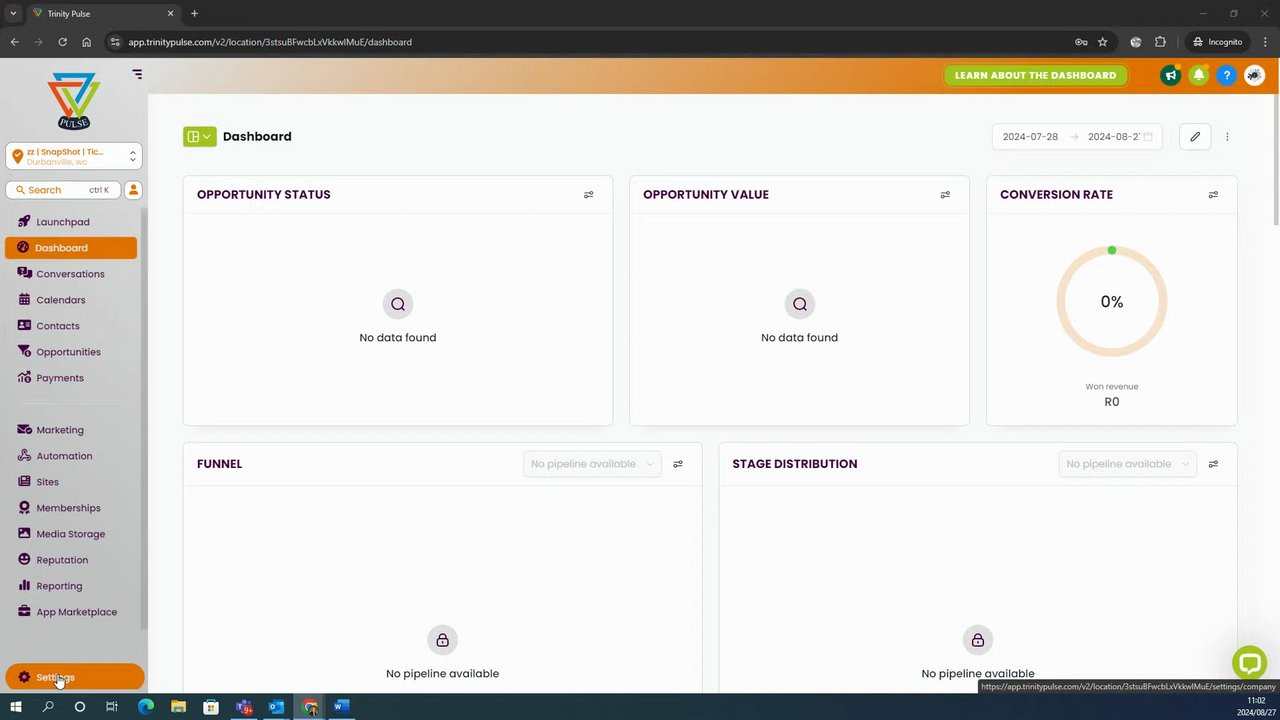Open Media Storage in sidebar
The height and width of the screenshot is (720, 1280).
pos(71,534)
